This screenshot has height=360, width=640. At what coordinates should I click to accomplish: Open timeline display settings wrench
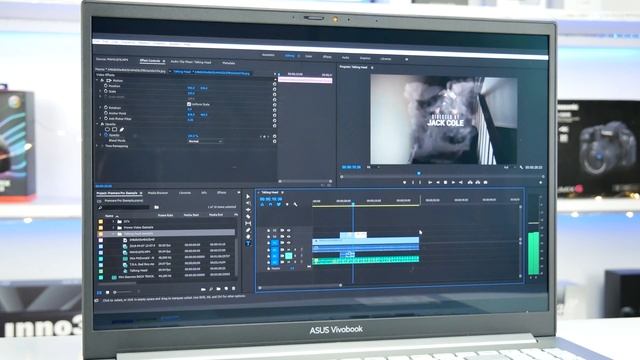(296, 204)
